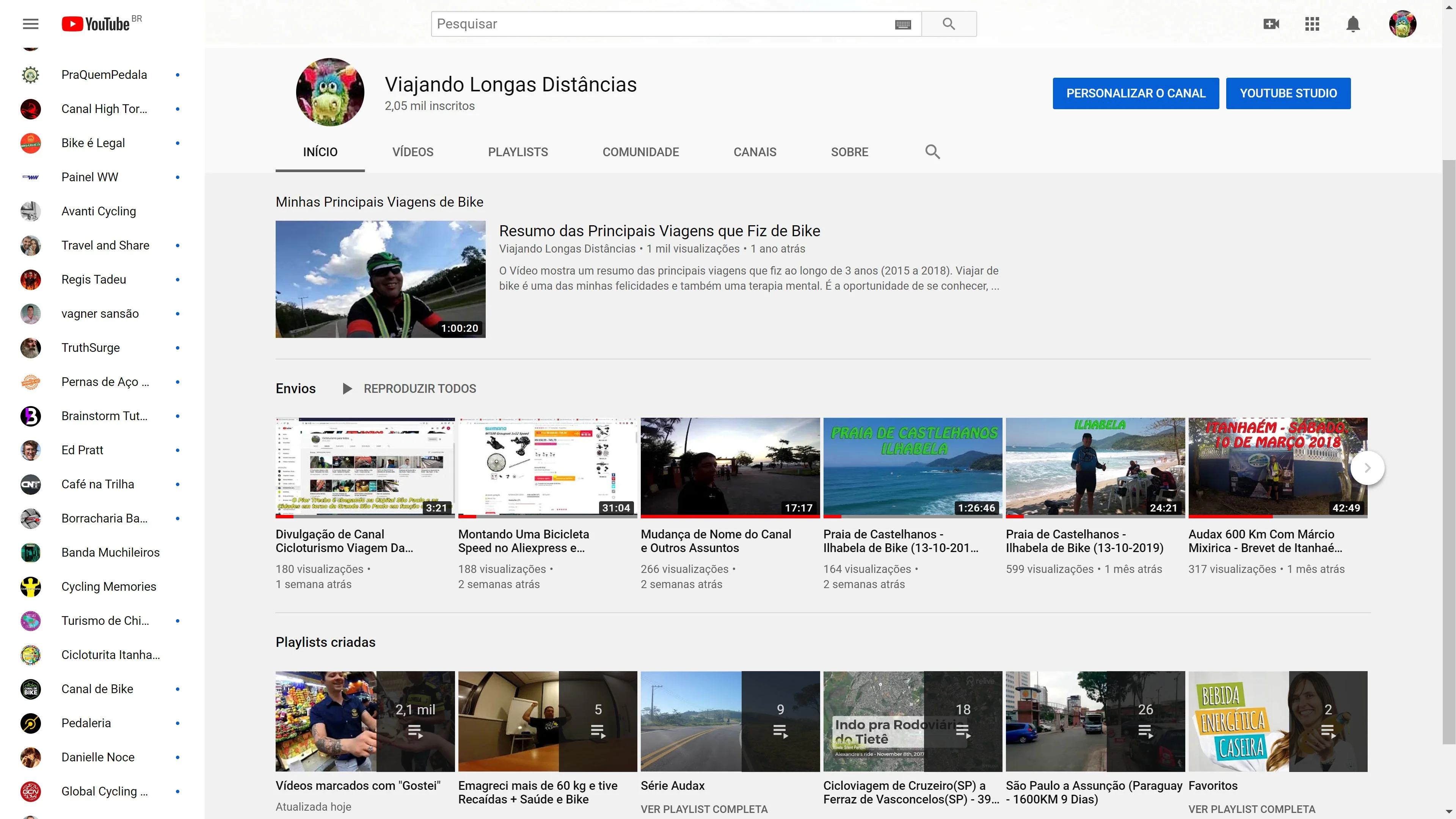Open the hamburger guide menu
This screenshot has height=819, width=1456.
pos(30,24)
